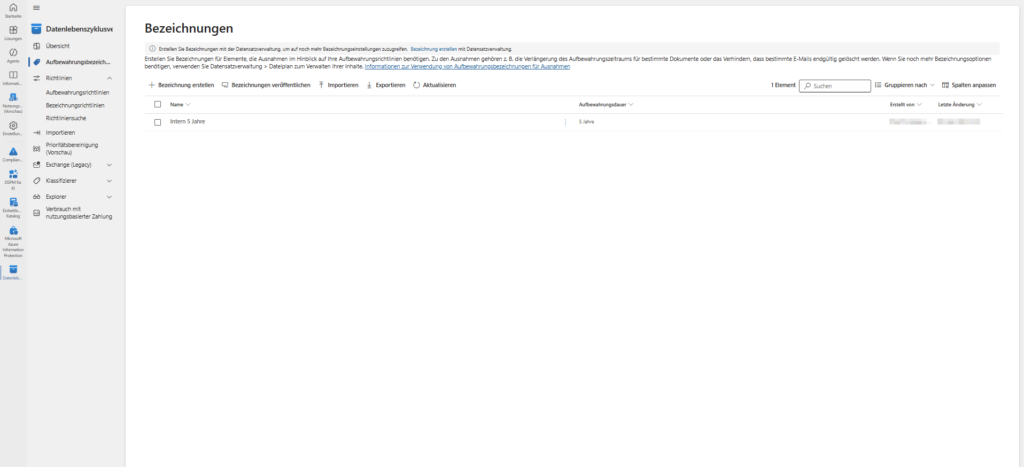
Task: Click the toolbar Importieren upload arrow icon
Action: [321, 85]
